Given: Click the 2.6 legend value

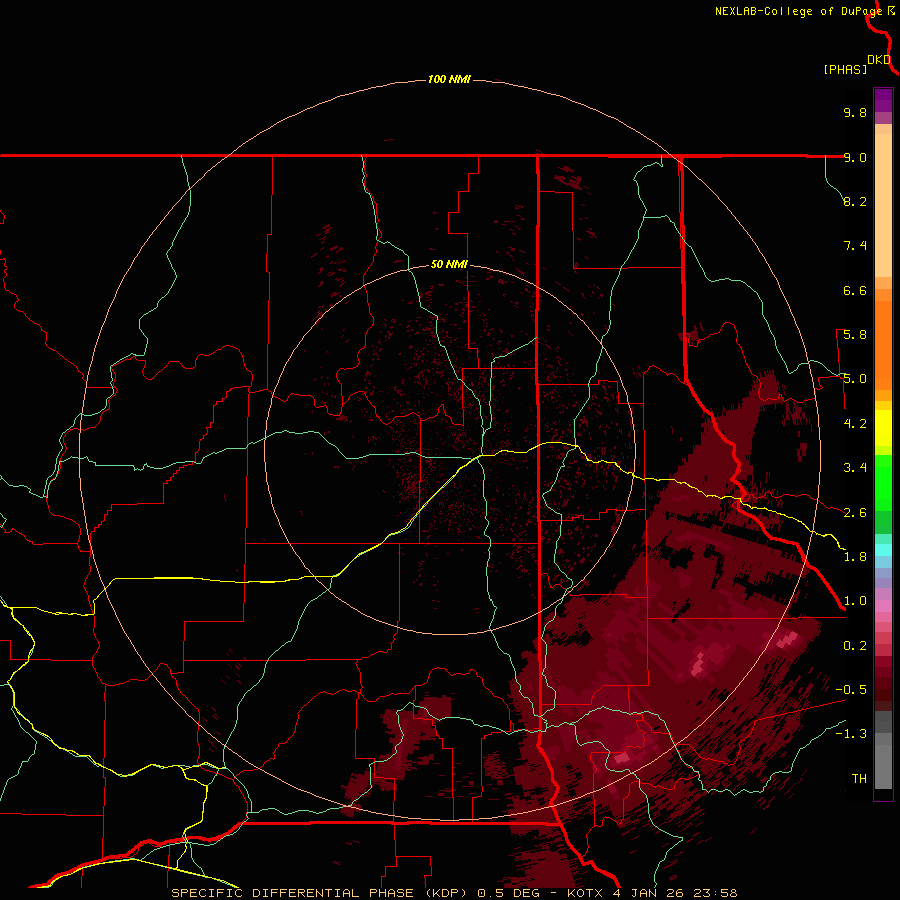Looking at the screenshot, I should (x=855, y=513).
